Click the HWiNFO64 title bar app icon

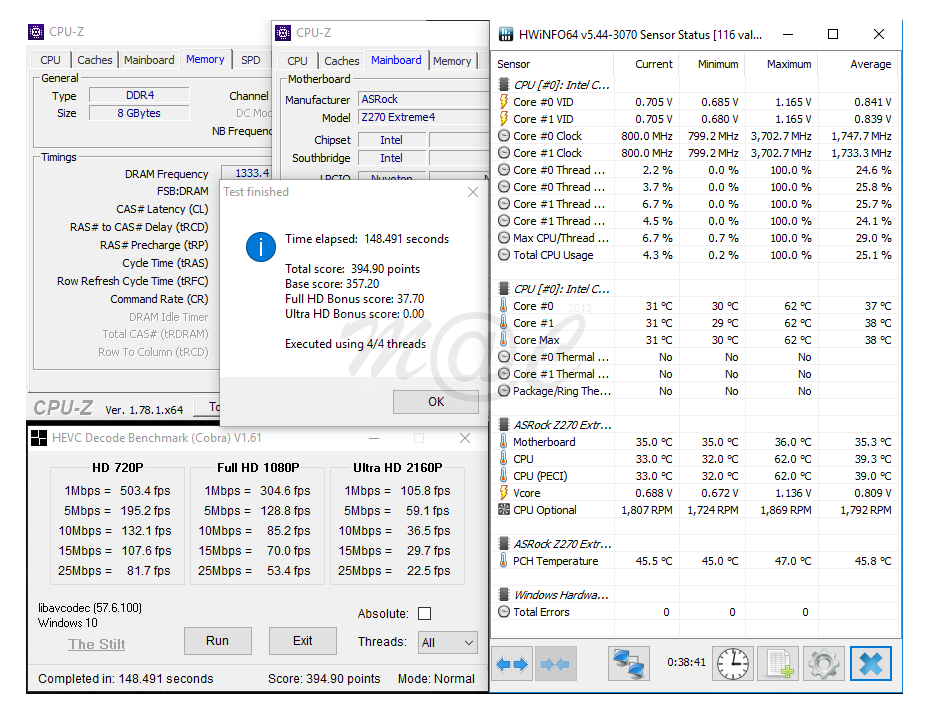pyautogui.click(x=505, y=34)
